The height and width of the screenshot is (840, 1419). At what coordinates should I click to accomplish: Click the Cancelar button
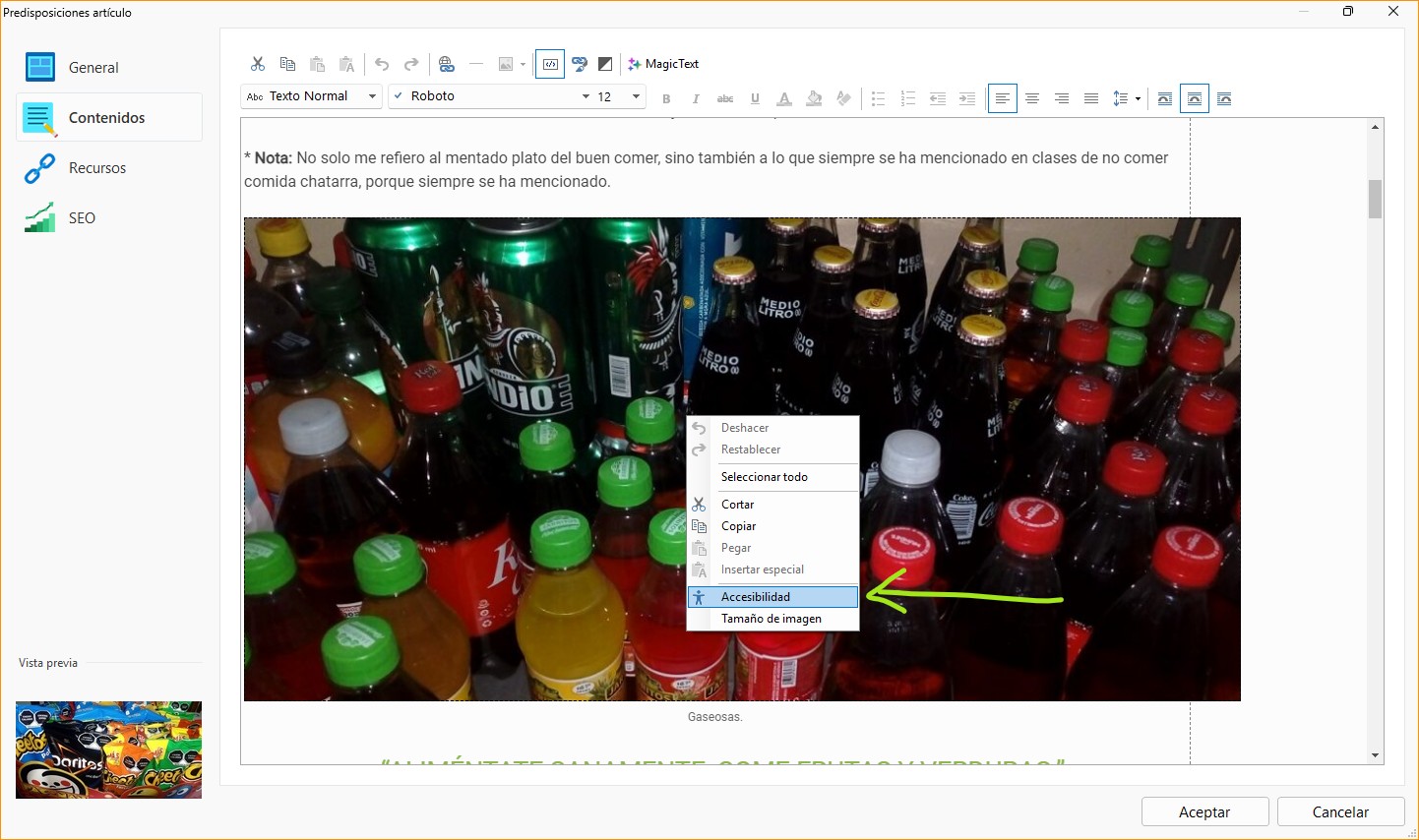coord(1340,811)
